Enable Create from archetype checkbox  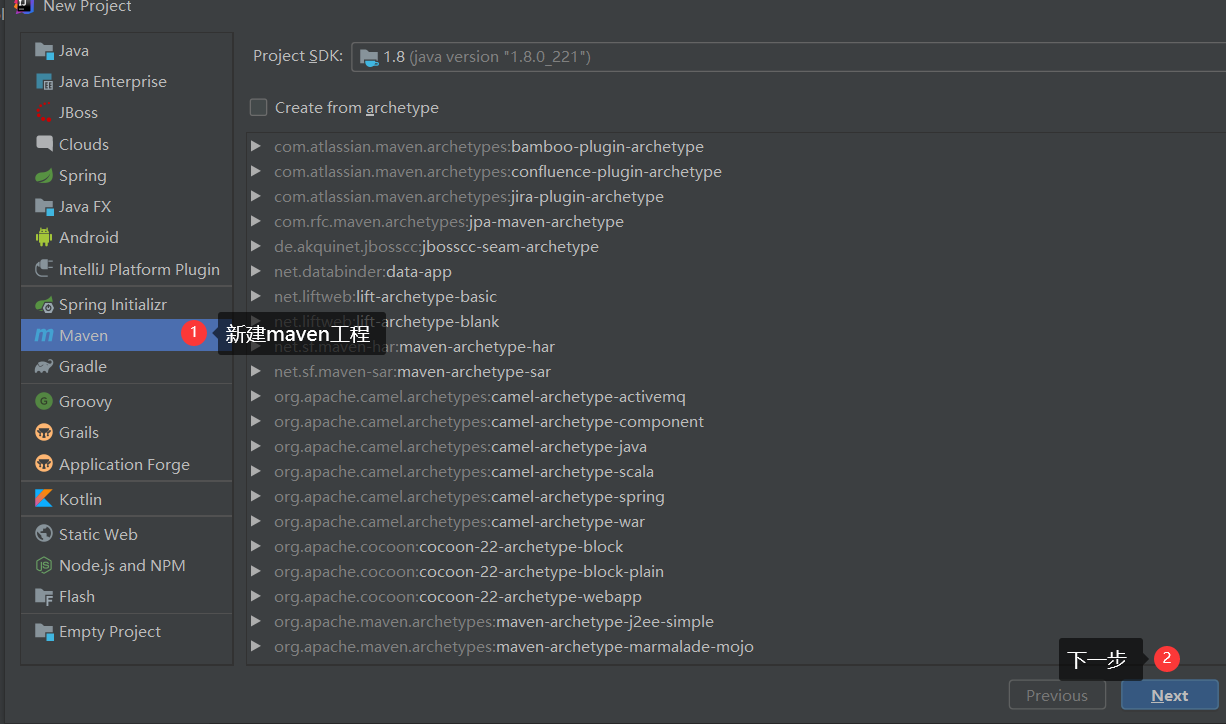(x=259, y=107)
